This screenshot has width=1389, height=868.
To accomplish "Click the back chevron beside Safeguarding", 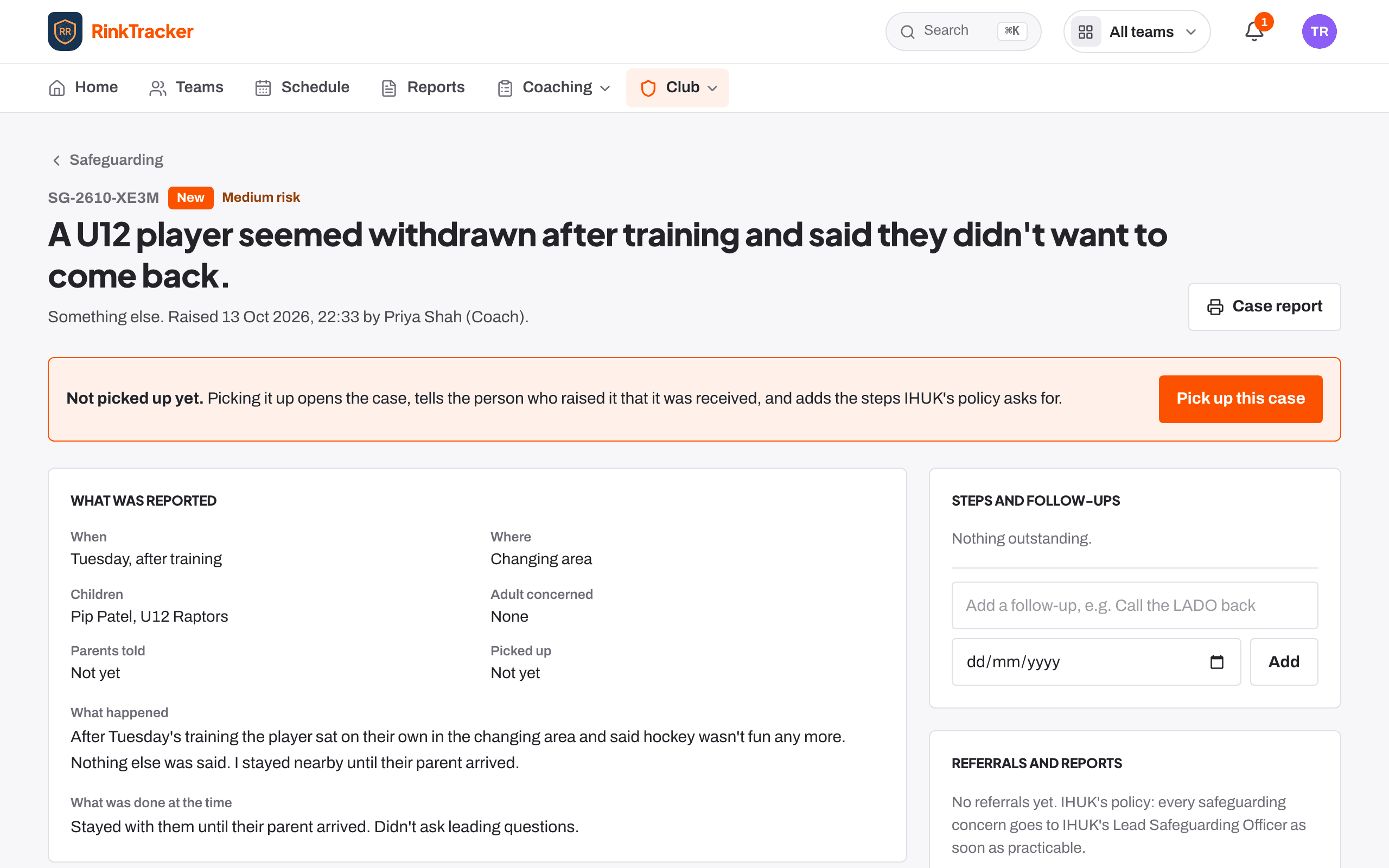I will click(56, 160).
